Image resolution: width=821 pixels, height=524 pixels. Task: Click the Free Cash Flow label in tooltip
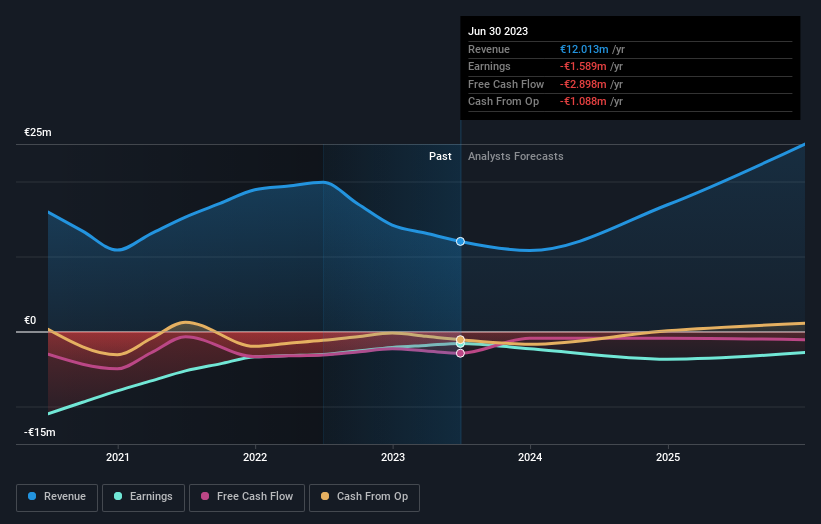pyautogui.click(x=506, y=84)
